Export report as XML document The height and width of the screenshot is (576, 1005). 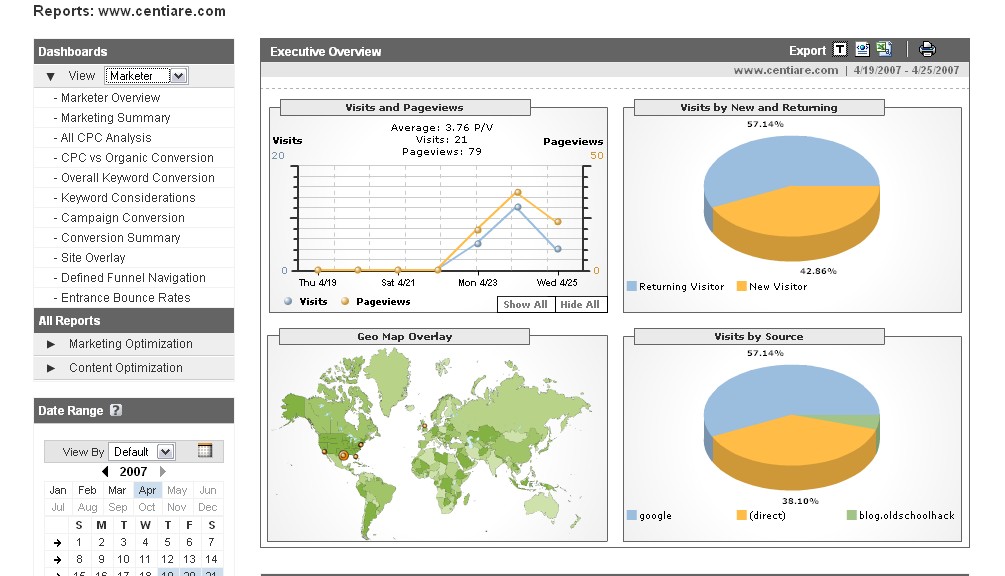862,50
